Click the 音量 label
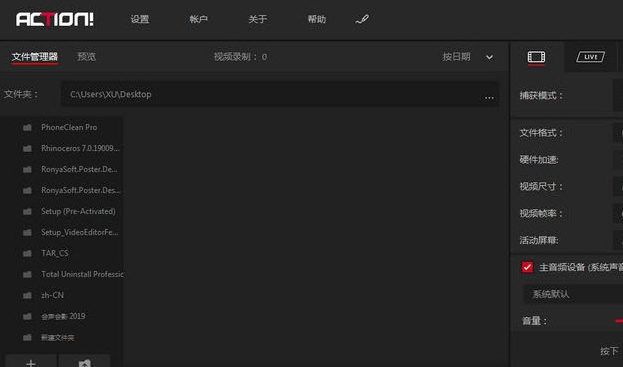This screenshot has height=367, width=623. 534,321
